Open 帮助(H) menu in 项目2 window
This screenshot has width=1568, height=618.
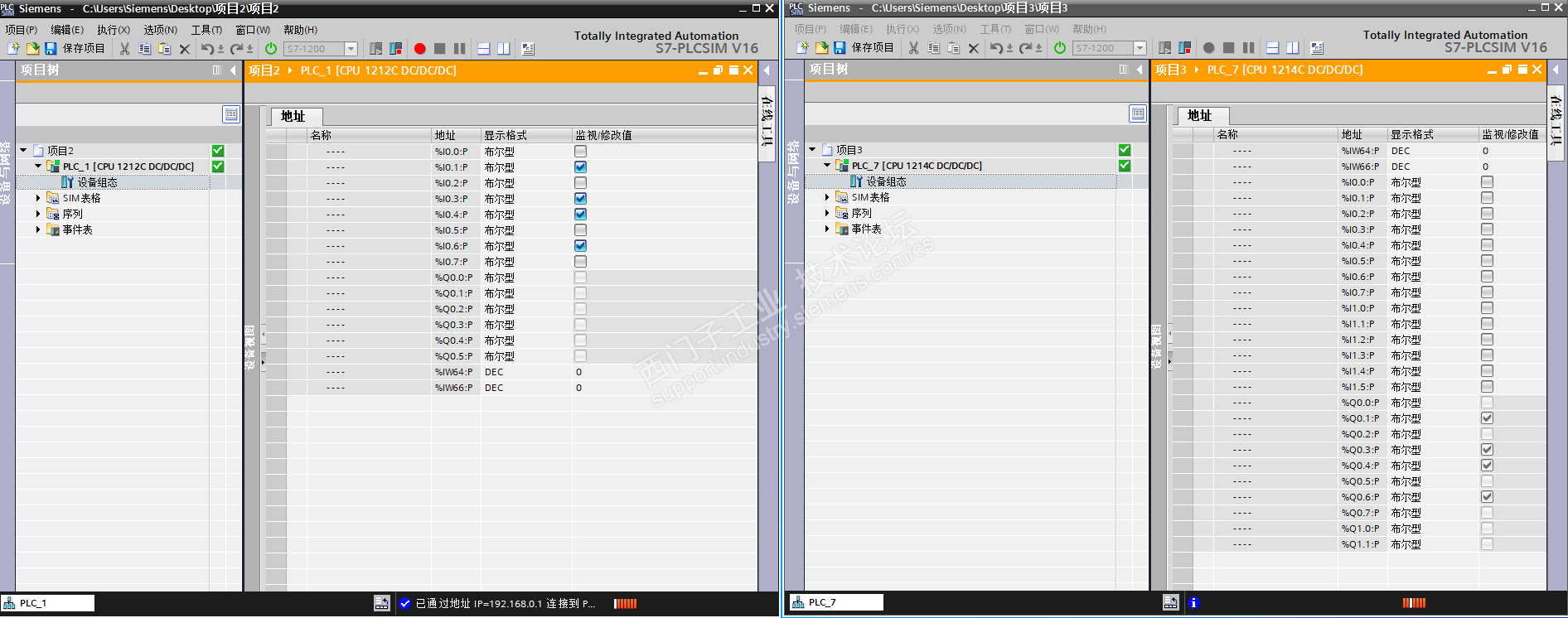point(301,30)
